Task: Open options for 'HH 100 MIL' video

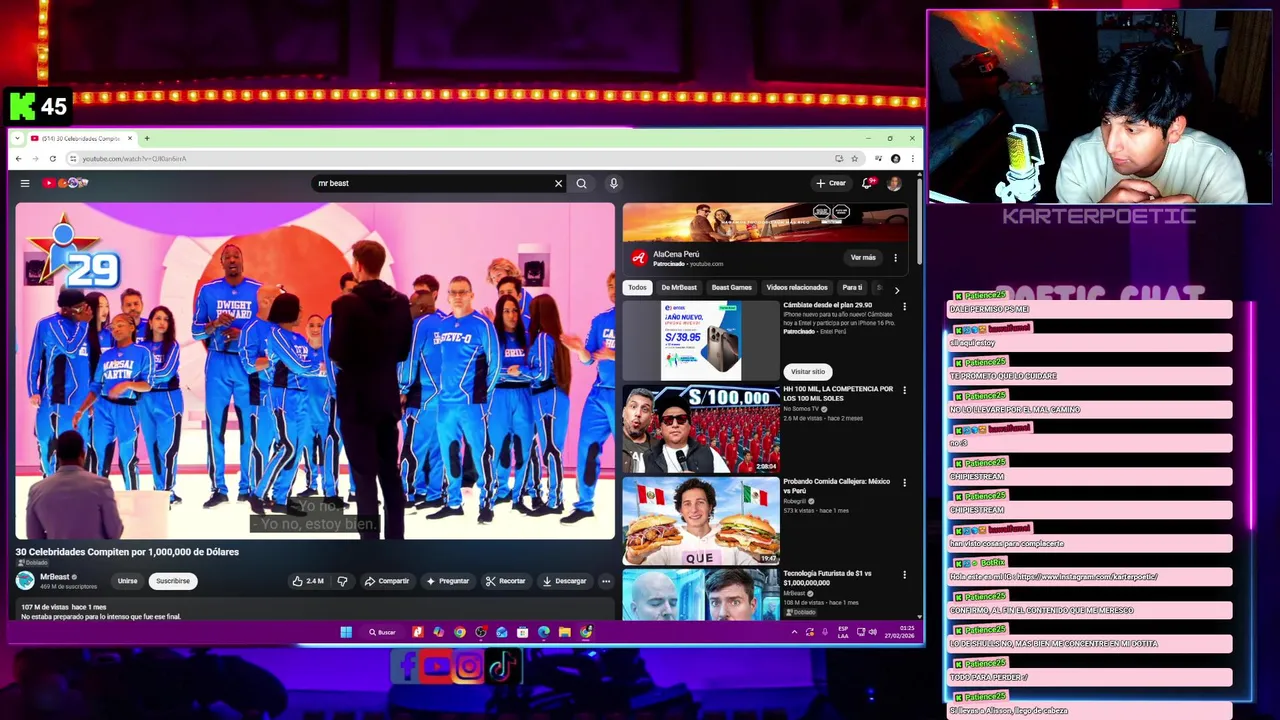Action: pos(904,390)
